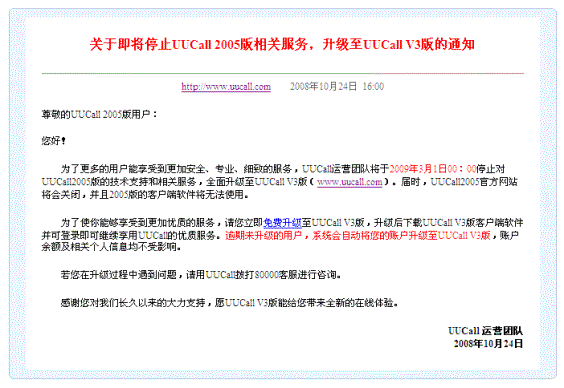Click the greeting 尊敬的UUCall 2005版用户
564x388 pixels.
100,115
